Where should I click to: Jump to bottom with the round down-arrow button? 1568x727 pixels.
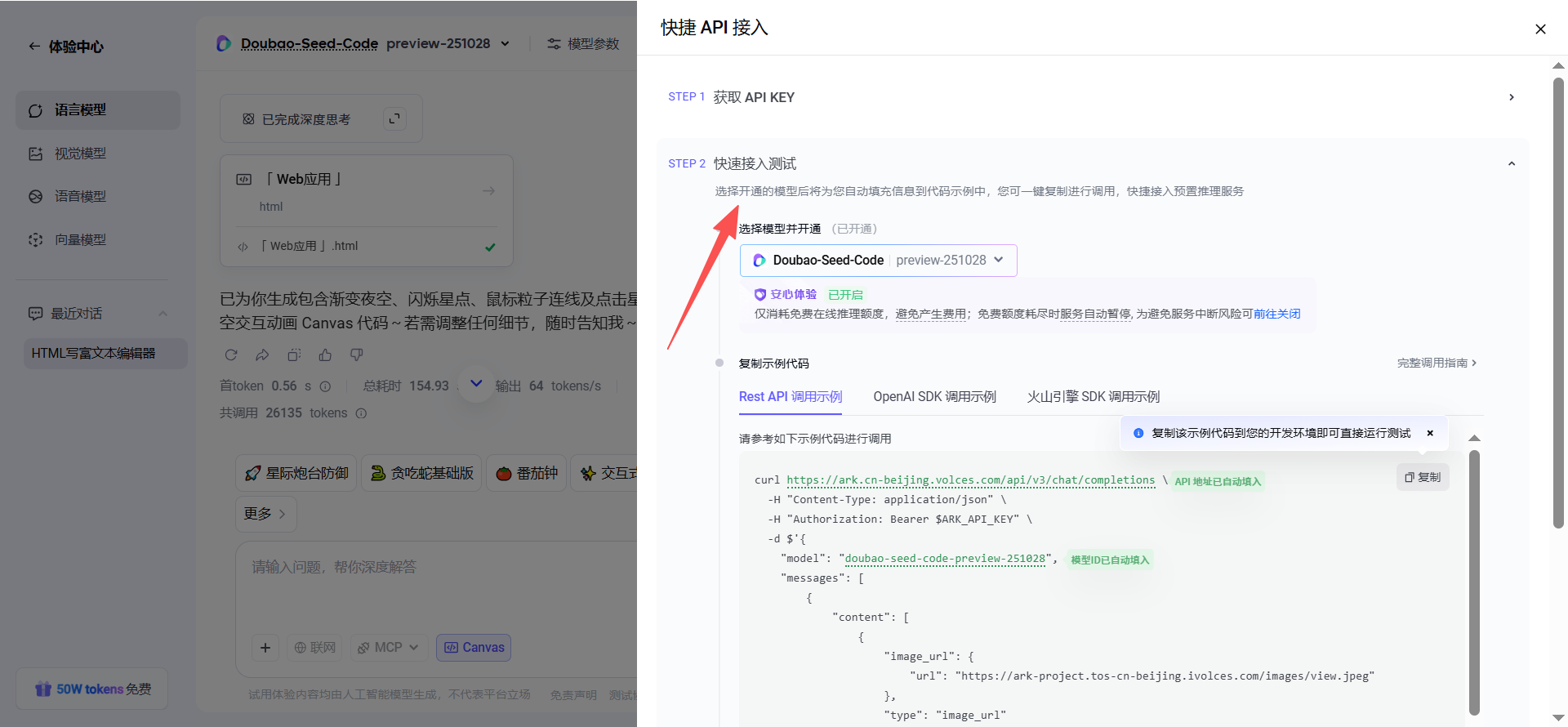tap(476, 384)
